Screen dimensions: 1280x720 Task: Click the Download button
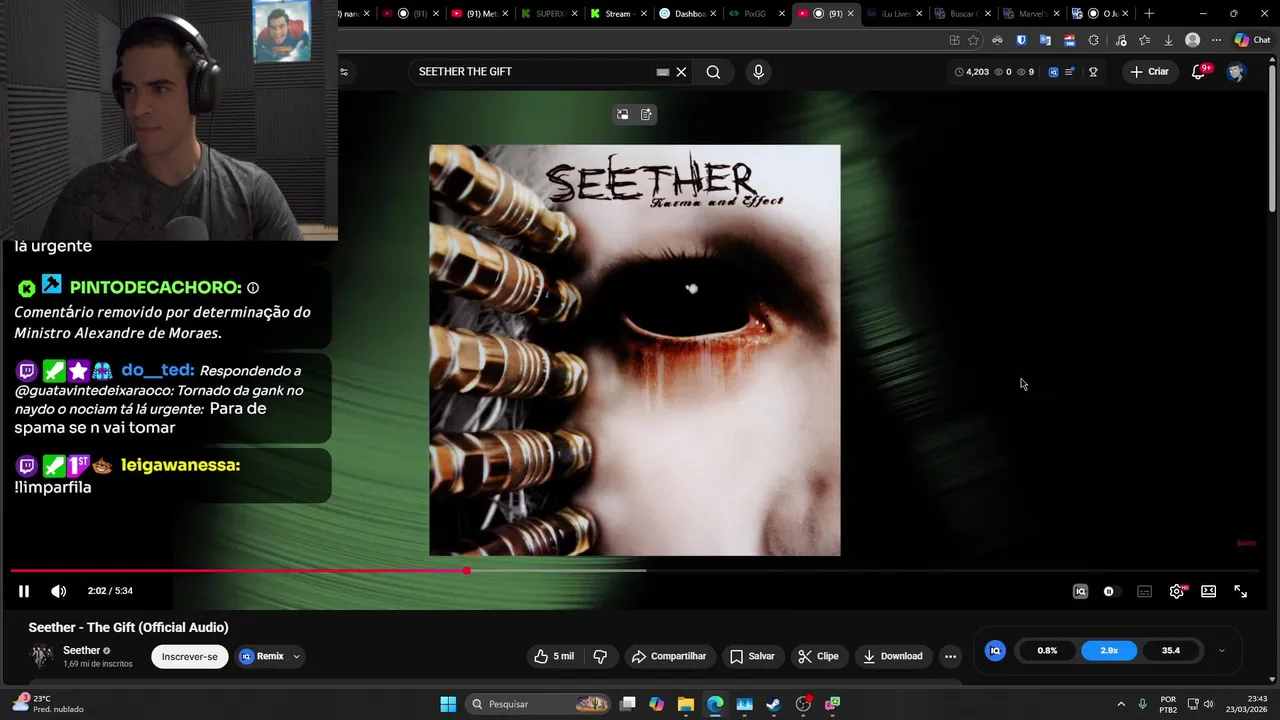pyautogui.click(x=892, y=656)
